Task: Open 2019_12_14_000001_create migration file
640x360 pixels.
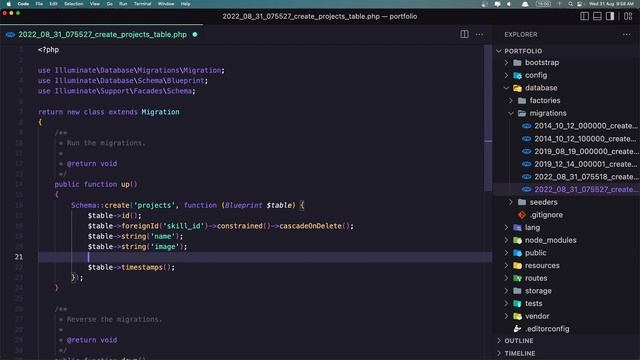Action: coord(567,164)
